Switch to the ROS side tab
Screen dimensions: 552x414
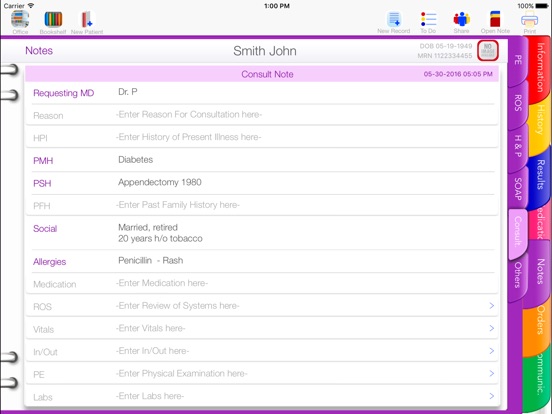tap(518, 103)
